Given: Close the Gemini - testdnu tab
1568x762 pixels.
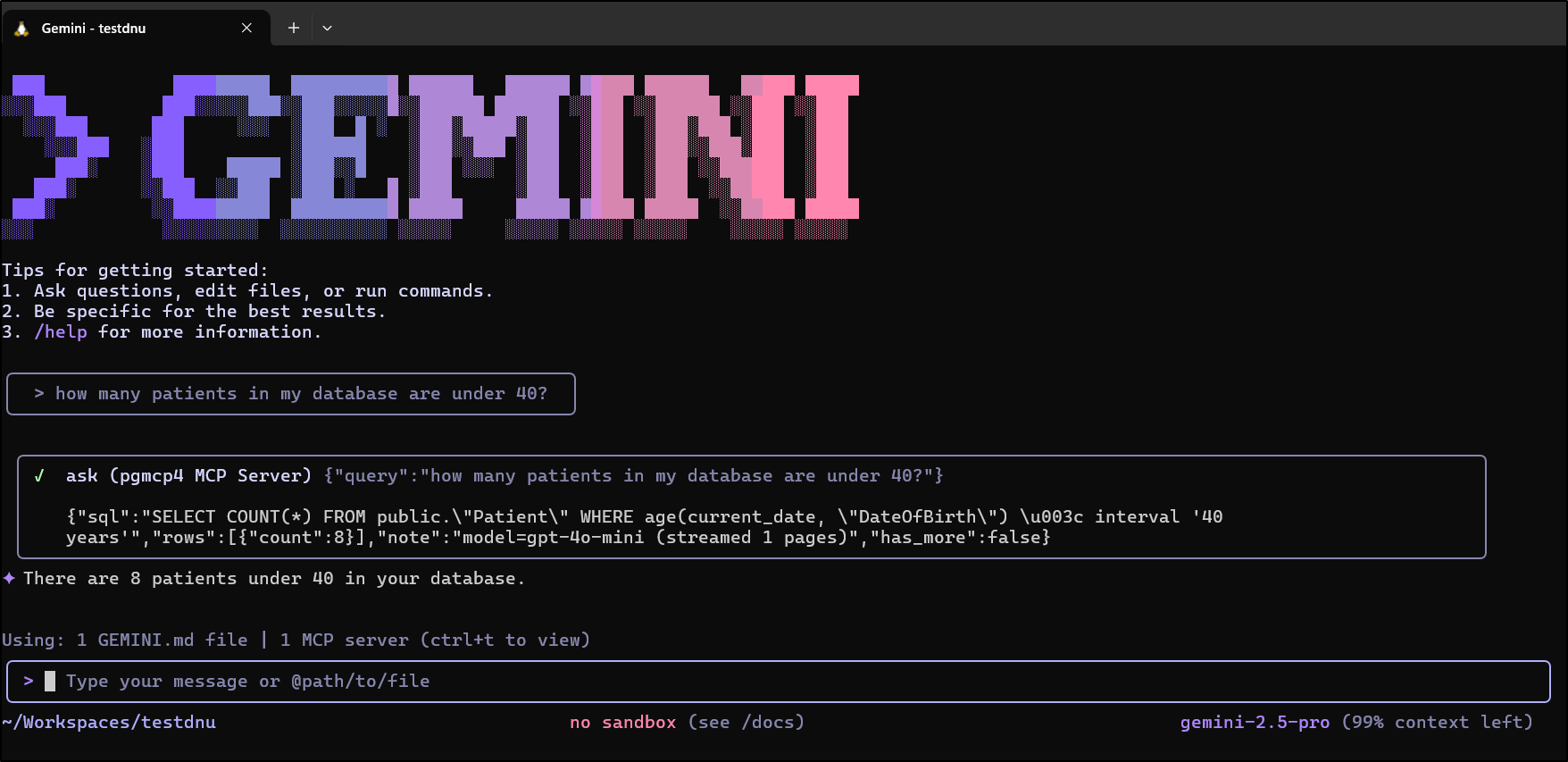Looking at the screenshot, I should (246, 29).
